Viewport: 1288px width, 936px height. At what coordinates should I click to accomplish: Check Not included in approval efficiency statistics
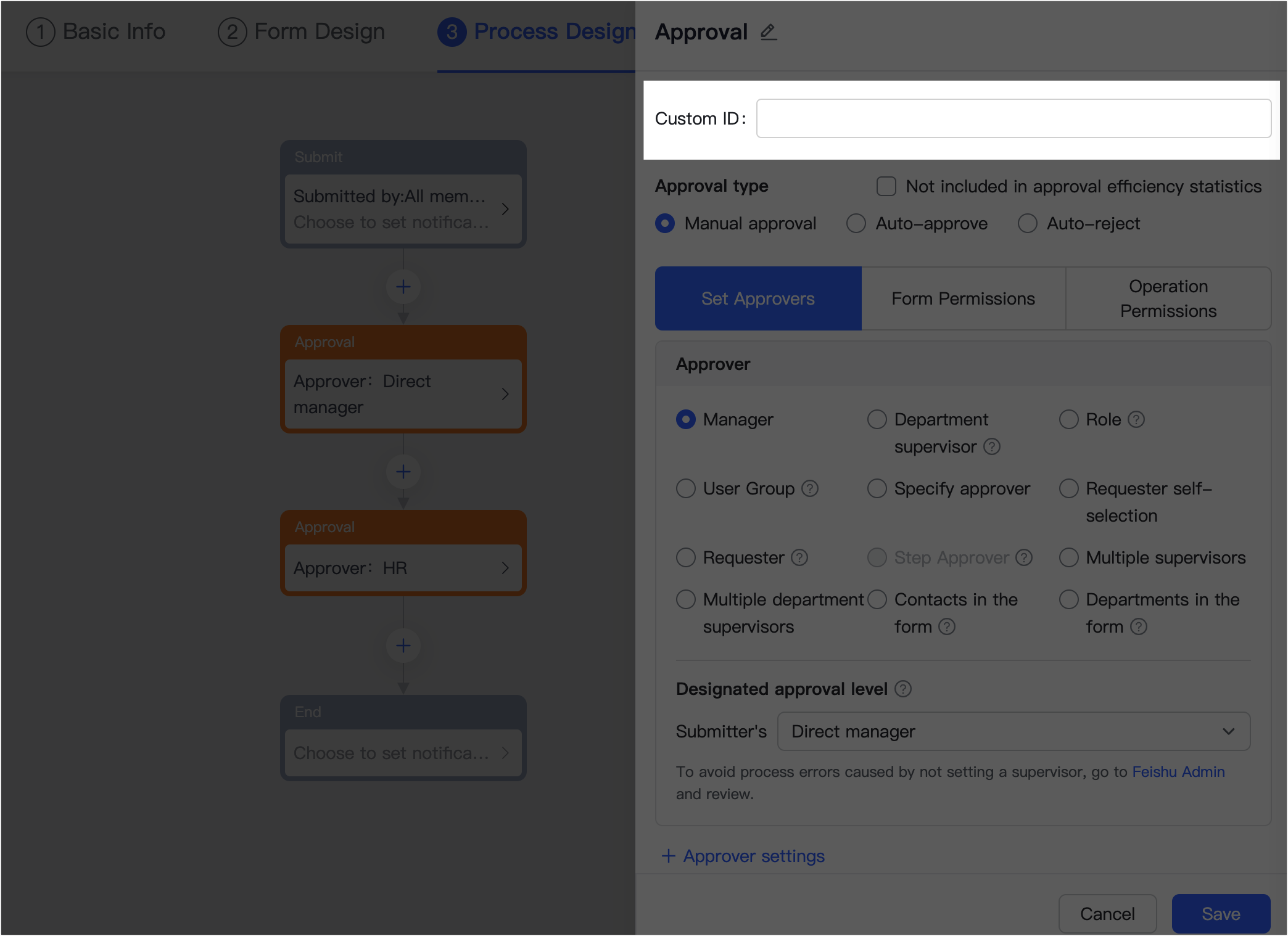(886, 186)
